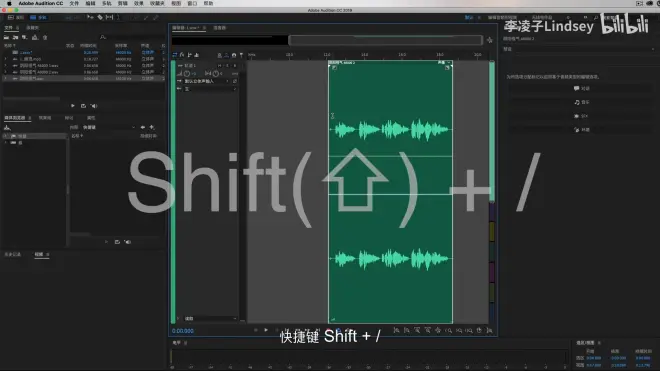Click the open file folder icon
Image resolution: width=660 pixels, height=371 pixels.
6,37
